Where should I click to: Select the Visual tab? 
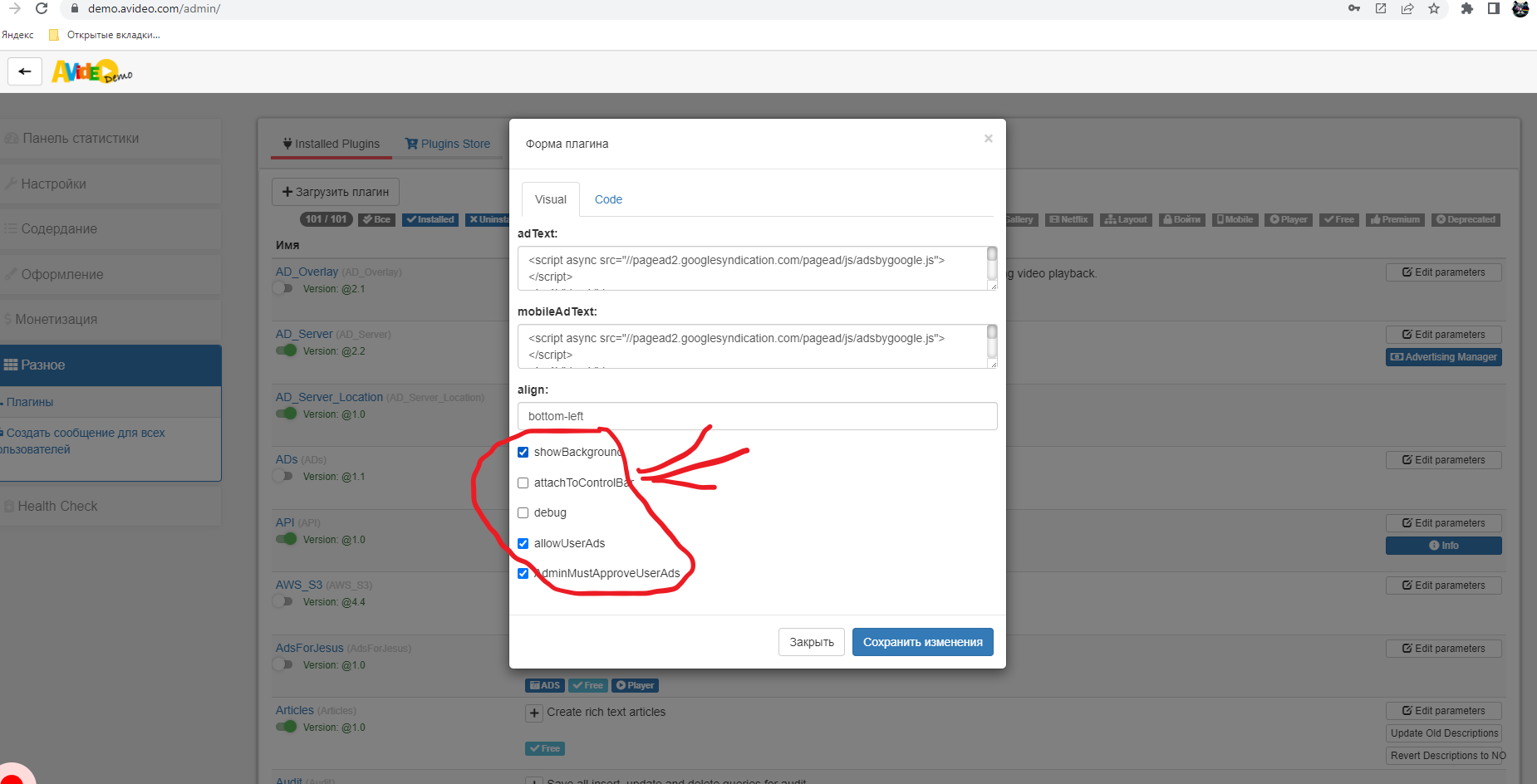(551, 200)
